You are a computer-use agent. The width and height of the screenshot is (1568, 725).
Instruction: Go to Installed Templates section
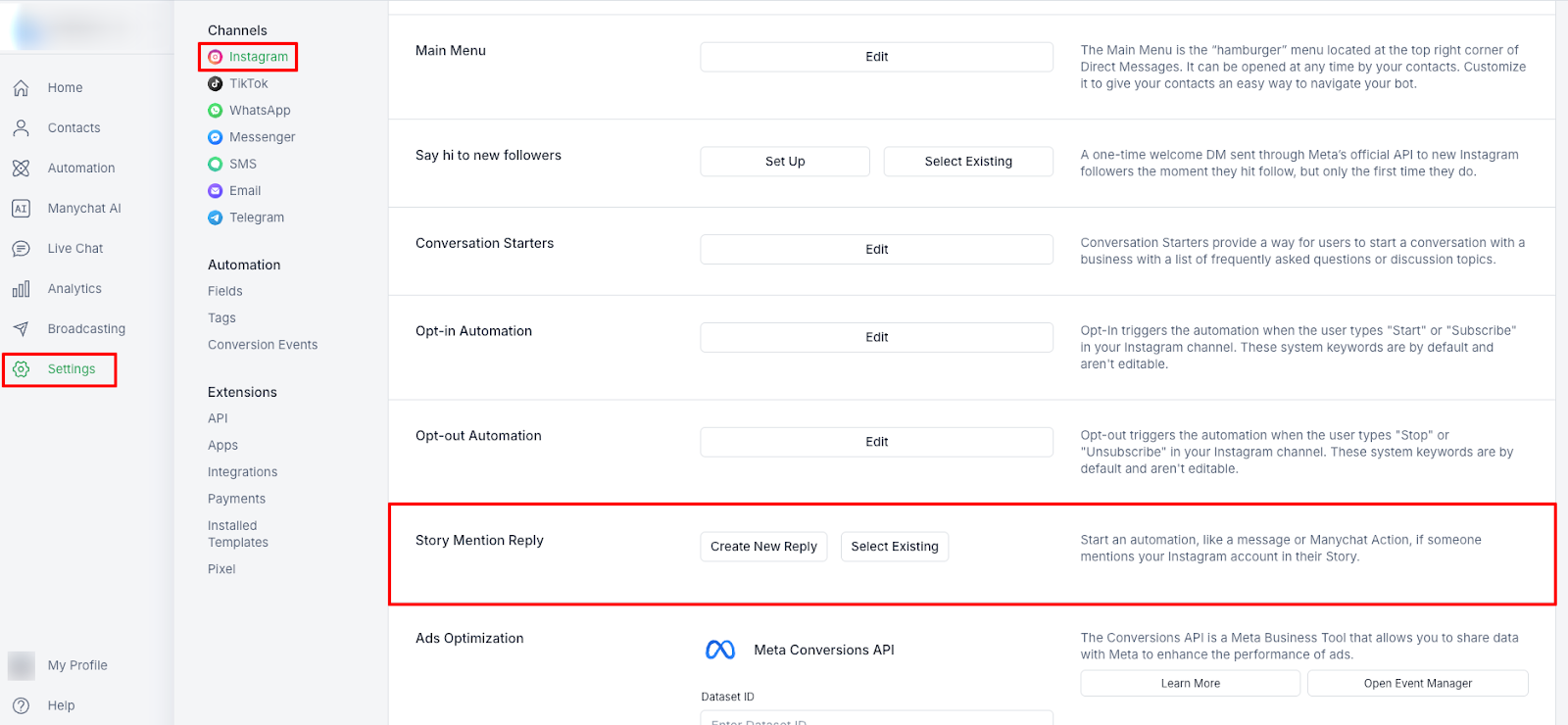[x=237, y=534]
